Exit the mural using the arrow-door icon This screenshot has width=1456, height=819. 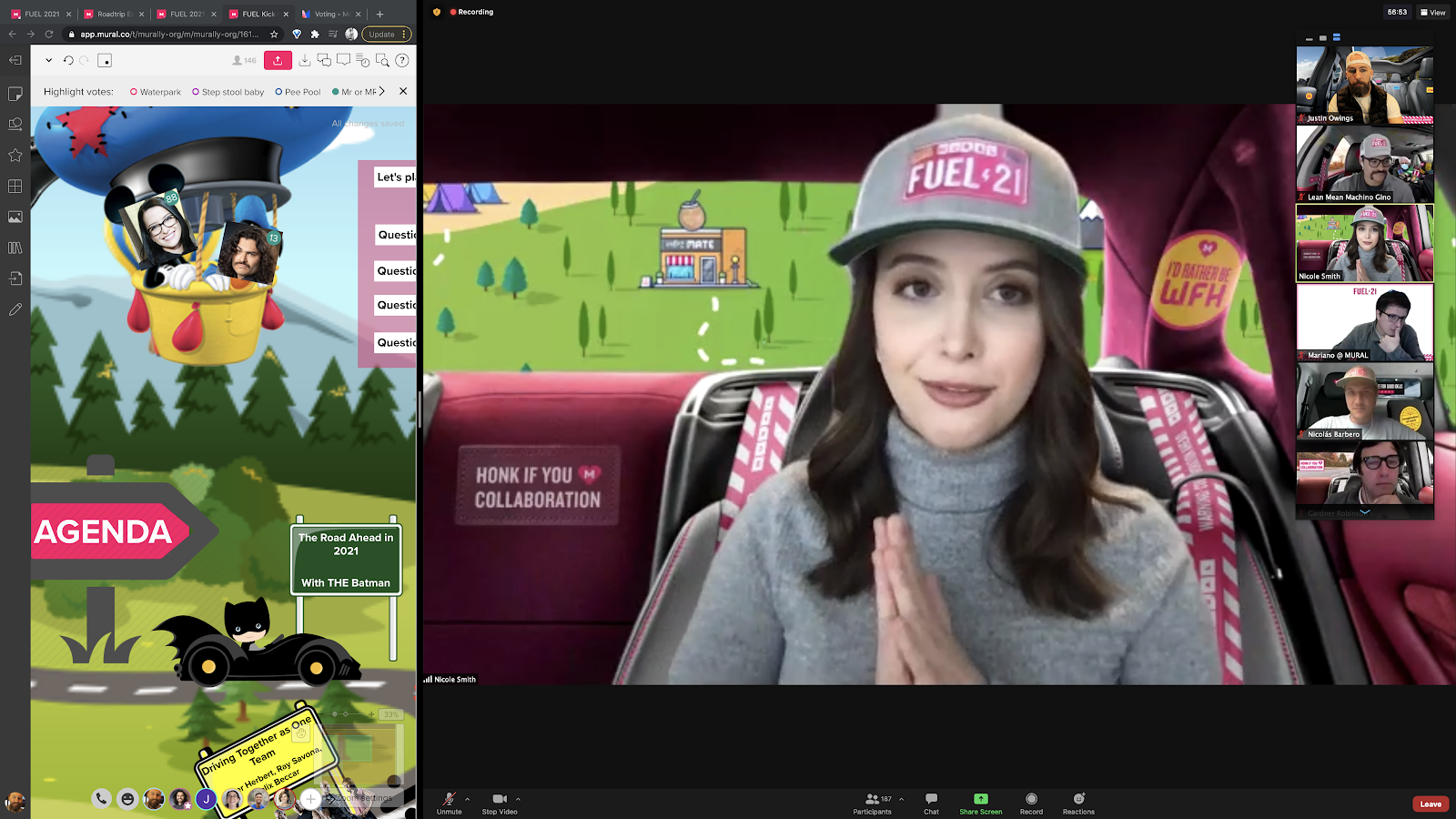pos(15,60)
